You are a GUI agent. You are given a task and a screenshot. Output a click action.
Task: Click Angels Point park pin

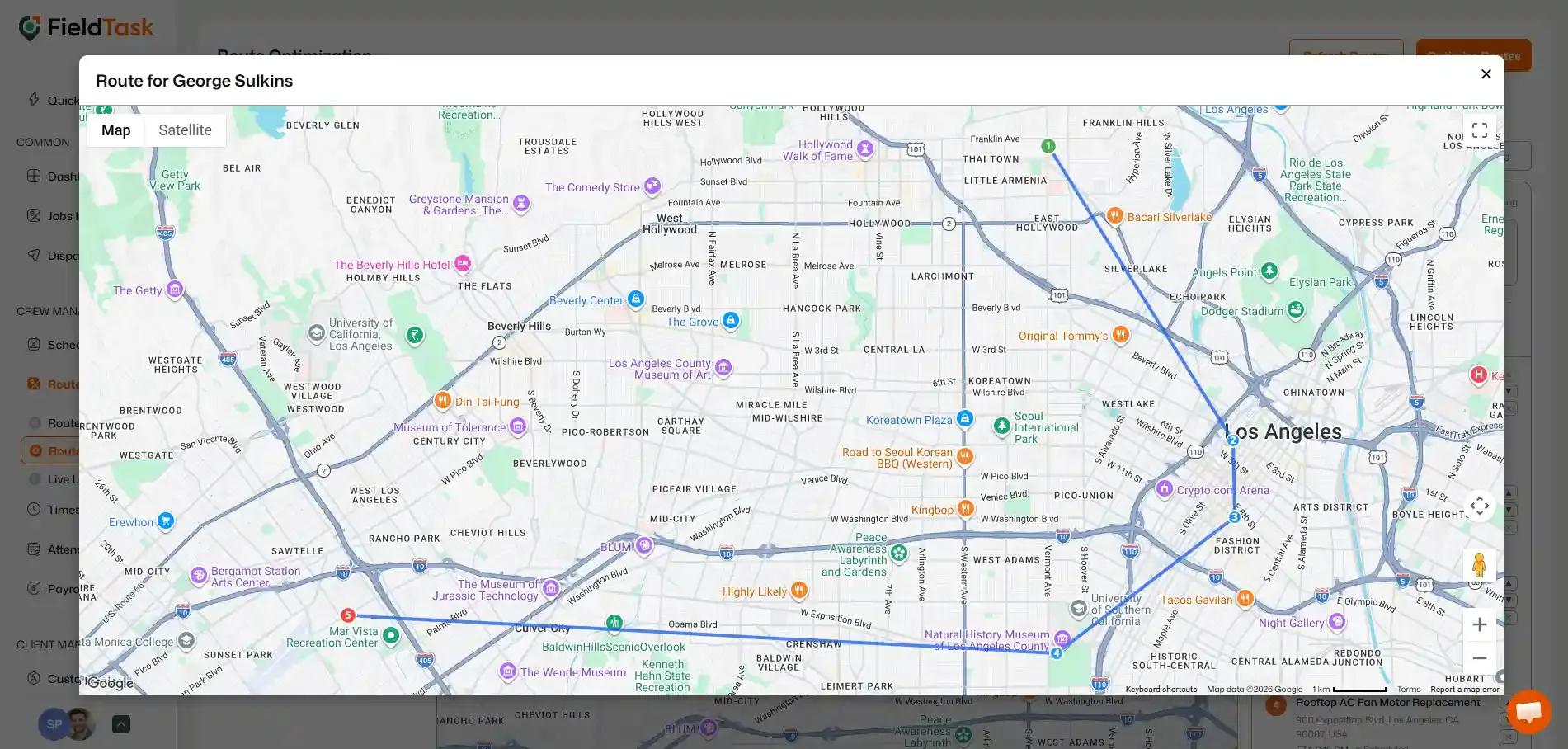(1269, 271)
